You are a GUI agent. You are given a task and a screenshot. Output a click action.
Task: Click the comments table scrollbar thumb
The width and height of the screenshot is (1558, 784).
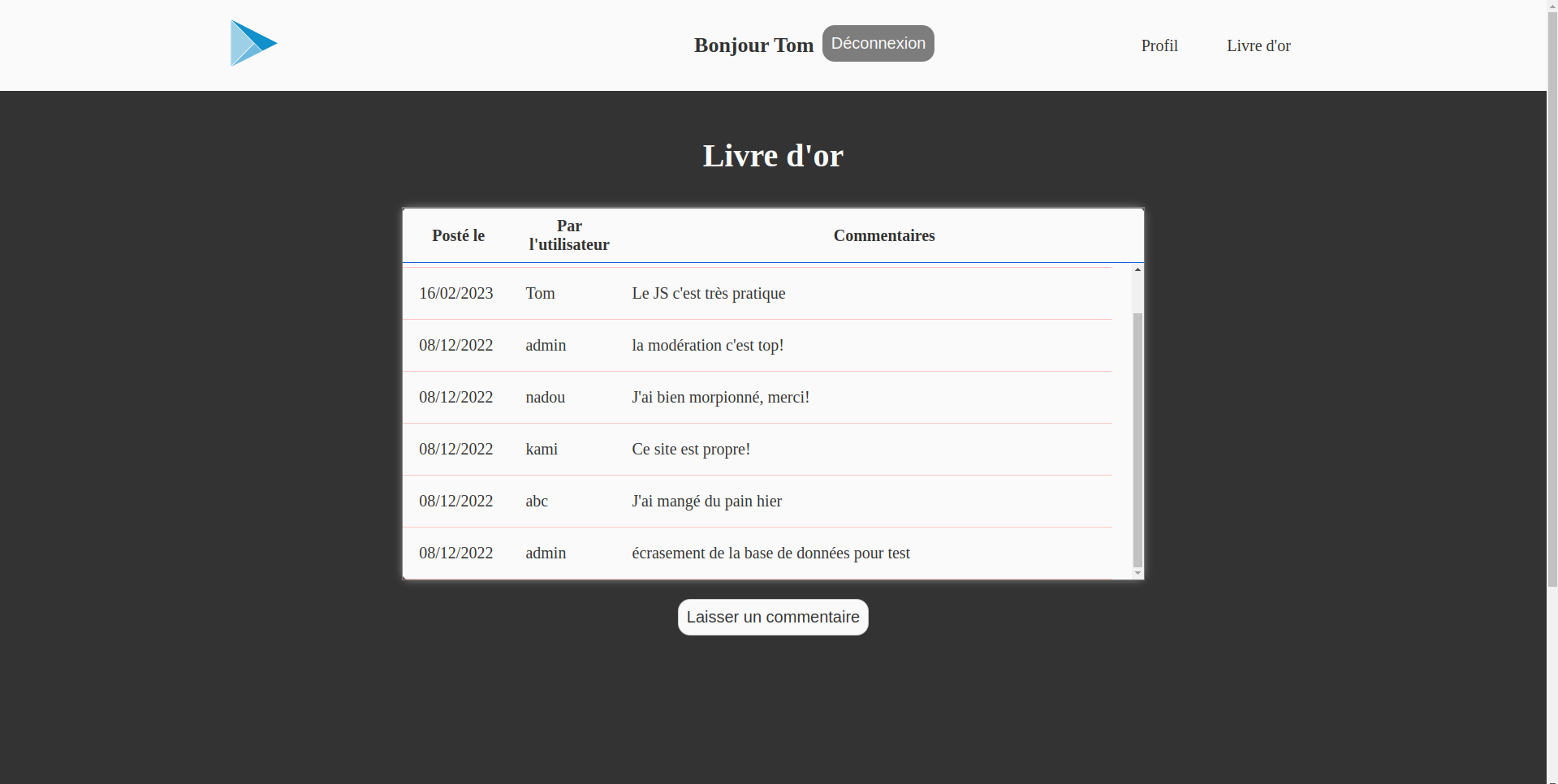(1137, 440)
